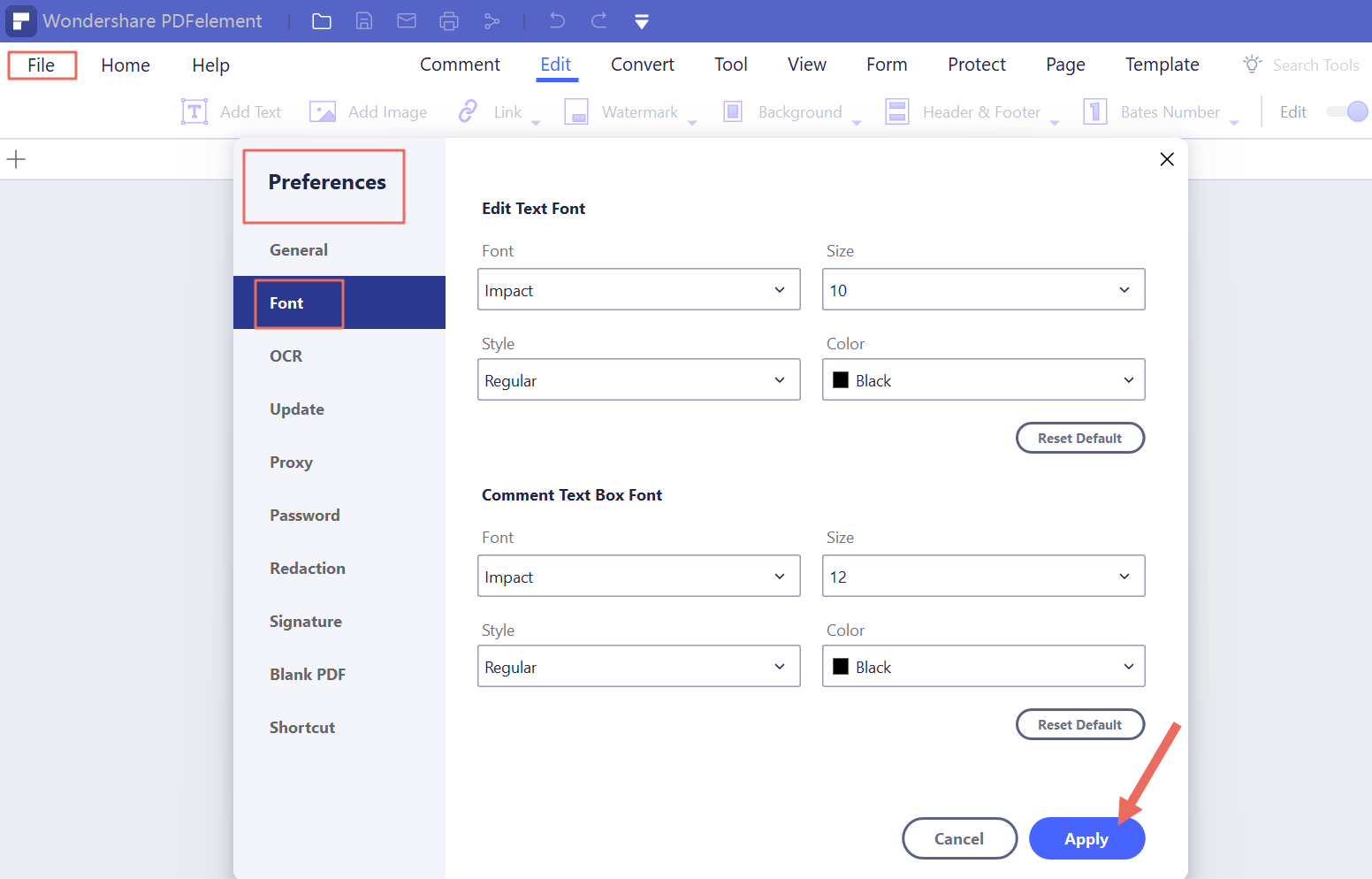
Task: Click the Print icon in the title bar
Action: (449, 20)
